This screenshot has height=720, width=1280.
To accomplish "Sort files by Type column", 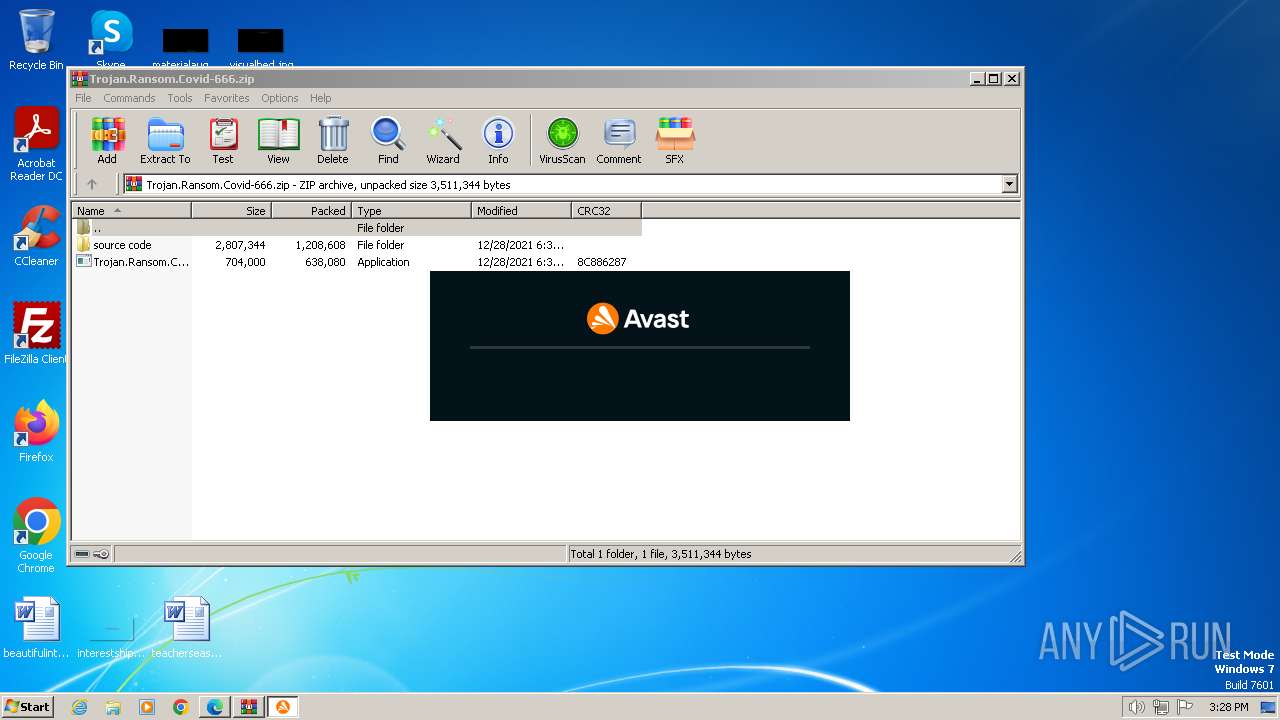I will click(x=411, y=211).
